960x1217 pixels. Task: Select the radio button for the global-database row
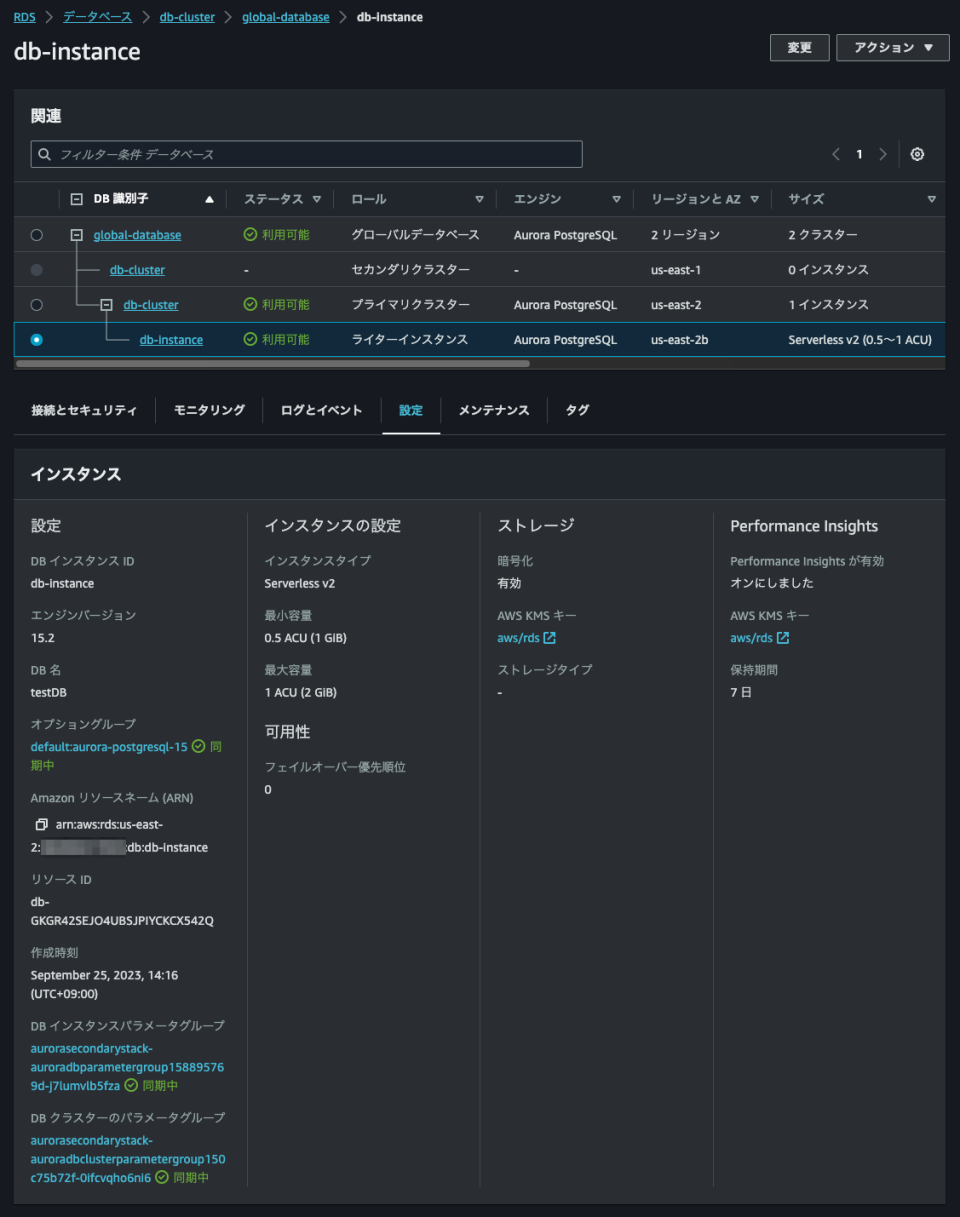(36, 234)
